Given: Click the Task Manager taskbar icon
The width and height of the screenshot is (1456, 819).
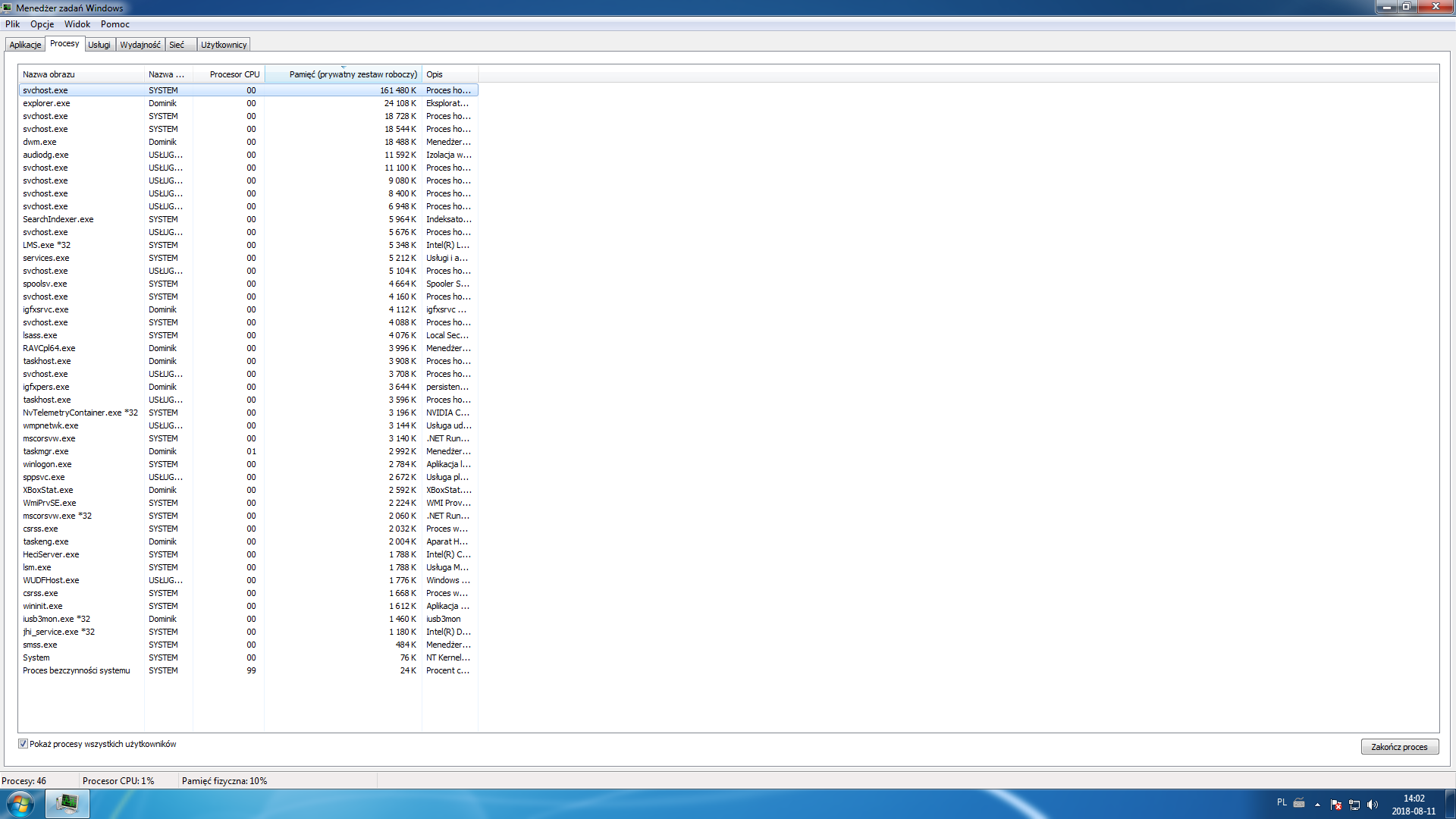Looking at the screenshot, I should click(x=67, y=803).
